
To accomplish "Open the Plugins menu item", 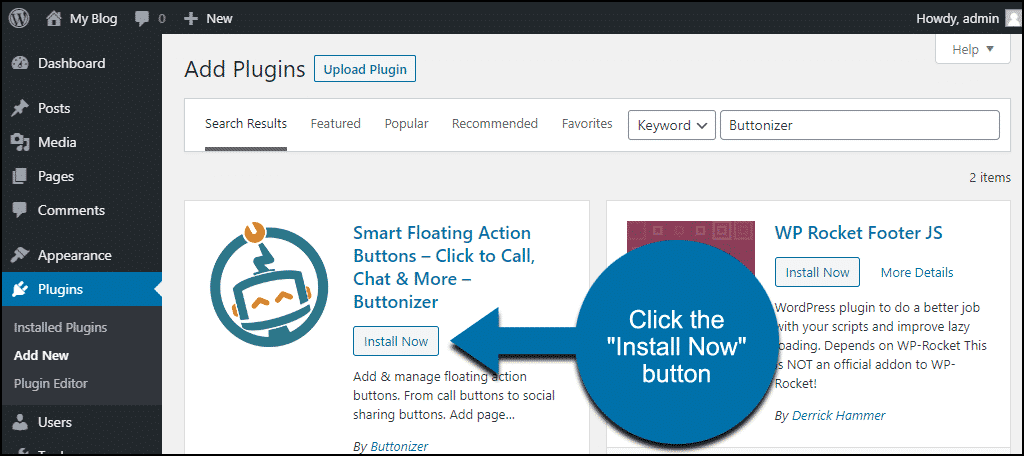I will pyautogui.click(x=82, y=289).
